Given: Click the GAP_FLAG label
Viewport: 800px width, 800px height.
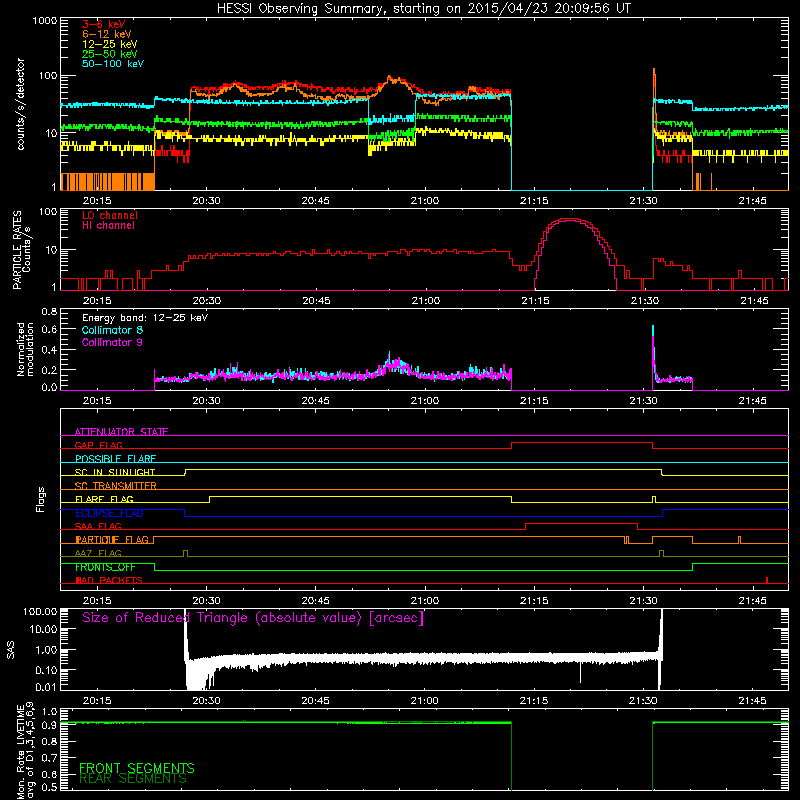Looking at the screenshot, I should (98, 445).
